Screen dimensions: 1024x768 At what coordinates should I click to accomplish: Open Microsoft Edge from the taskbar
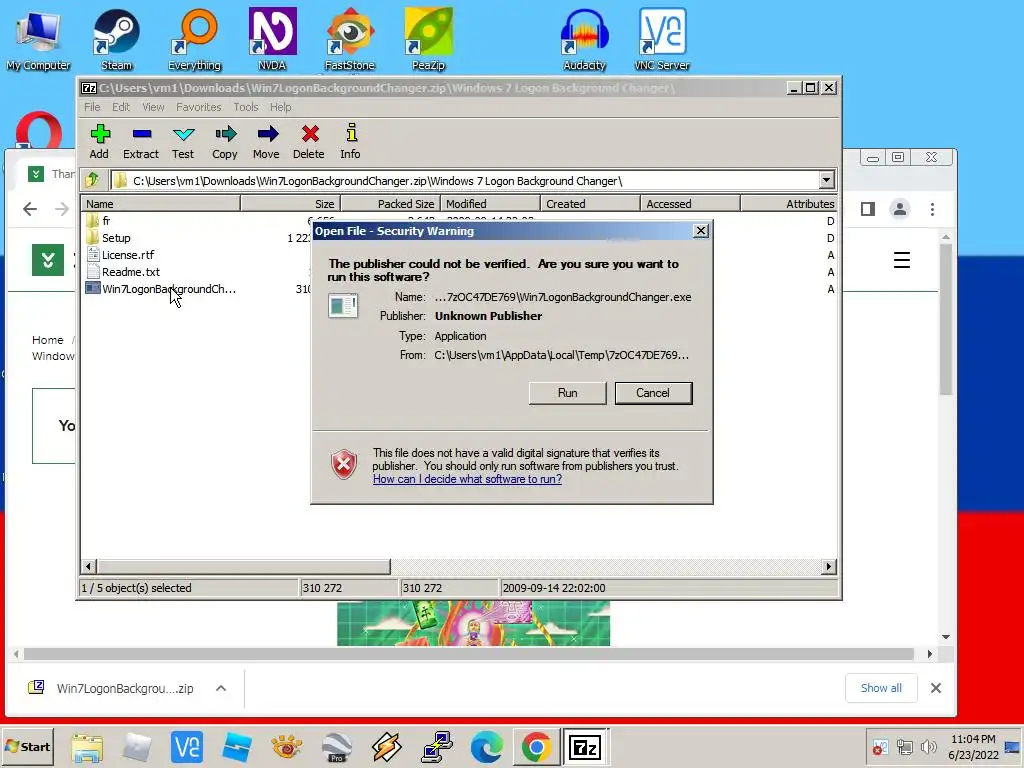(x=487, y=747)
